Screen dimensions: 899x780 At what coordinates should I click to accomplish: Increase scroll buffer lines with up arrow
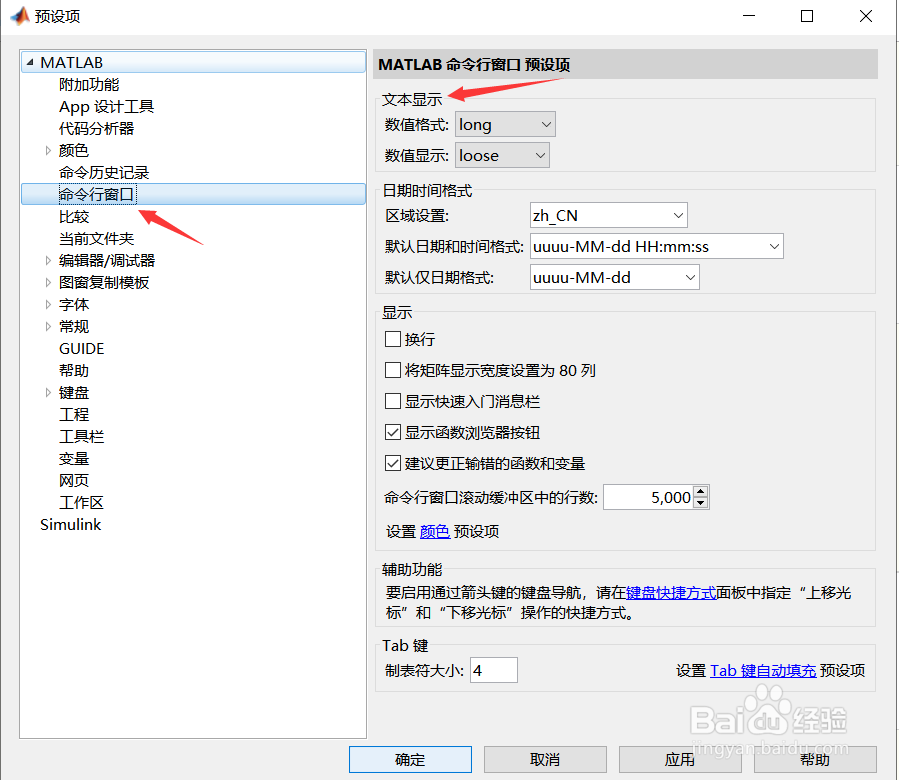coord(701,492)
